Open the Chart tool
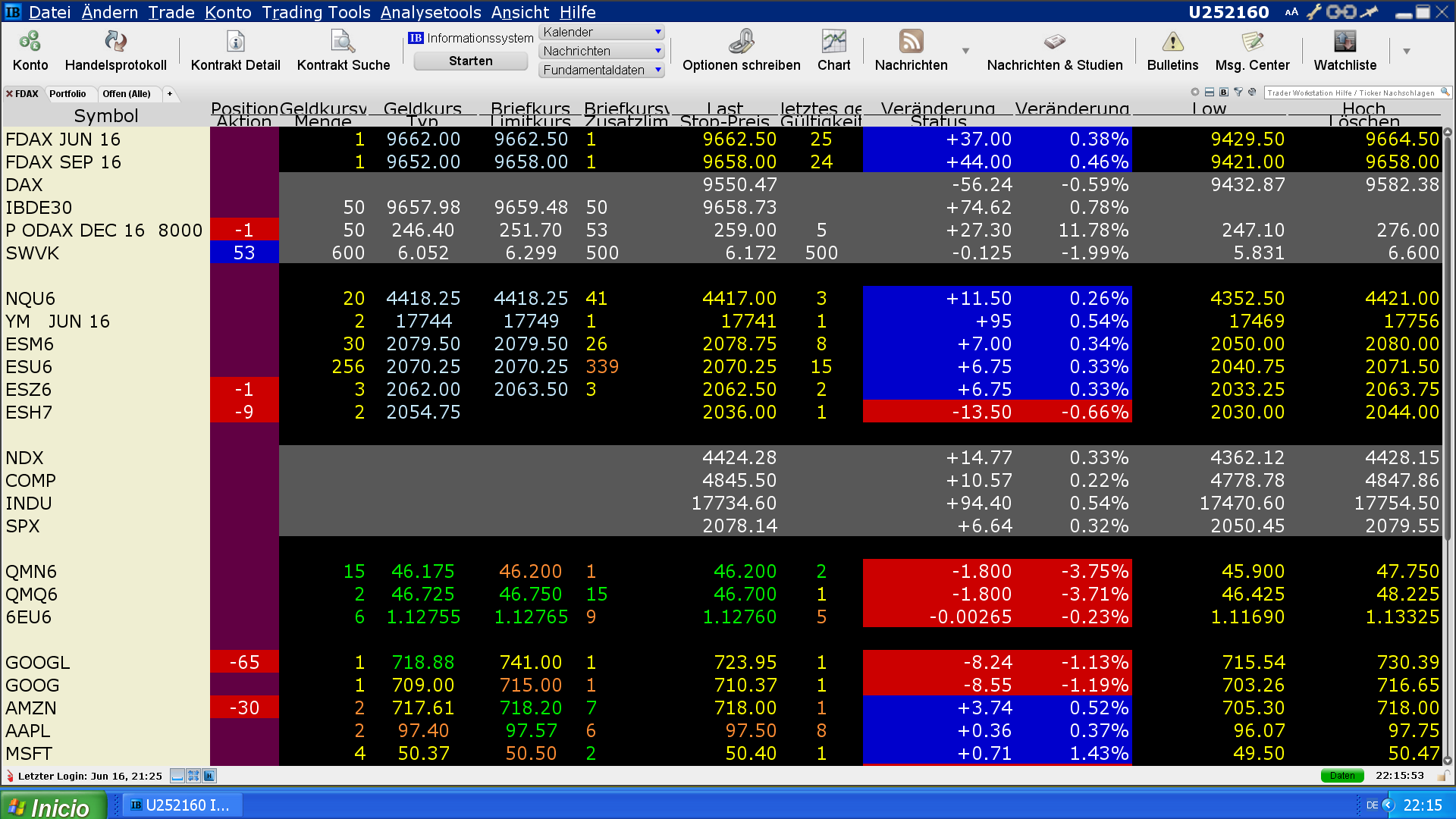 (833, 42)
